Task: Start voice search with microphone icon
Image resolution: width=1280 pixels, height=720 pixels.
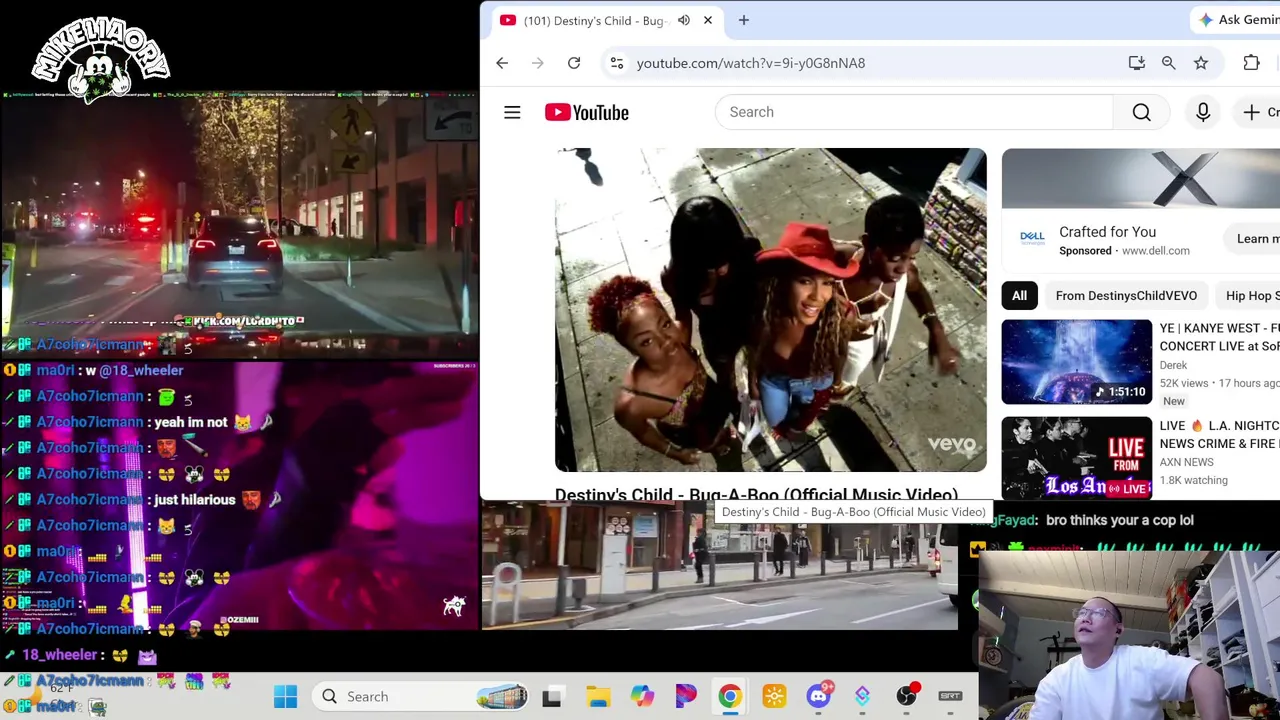Action: click(1203, 112)
